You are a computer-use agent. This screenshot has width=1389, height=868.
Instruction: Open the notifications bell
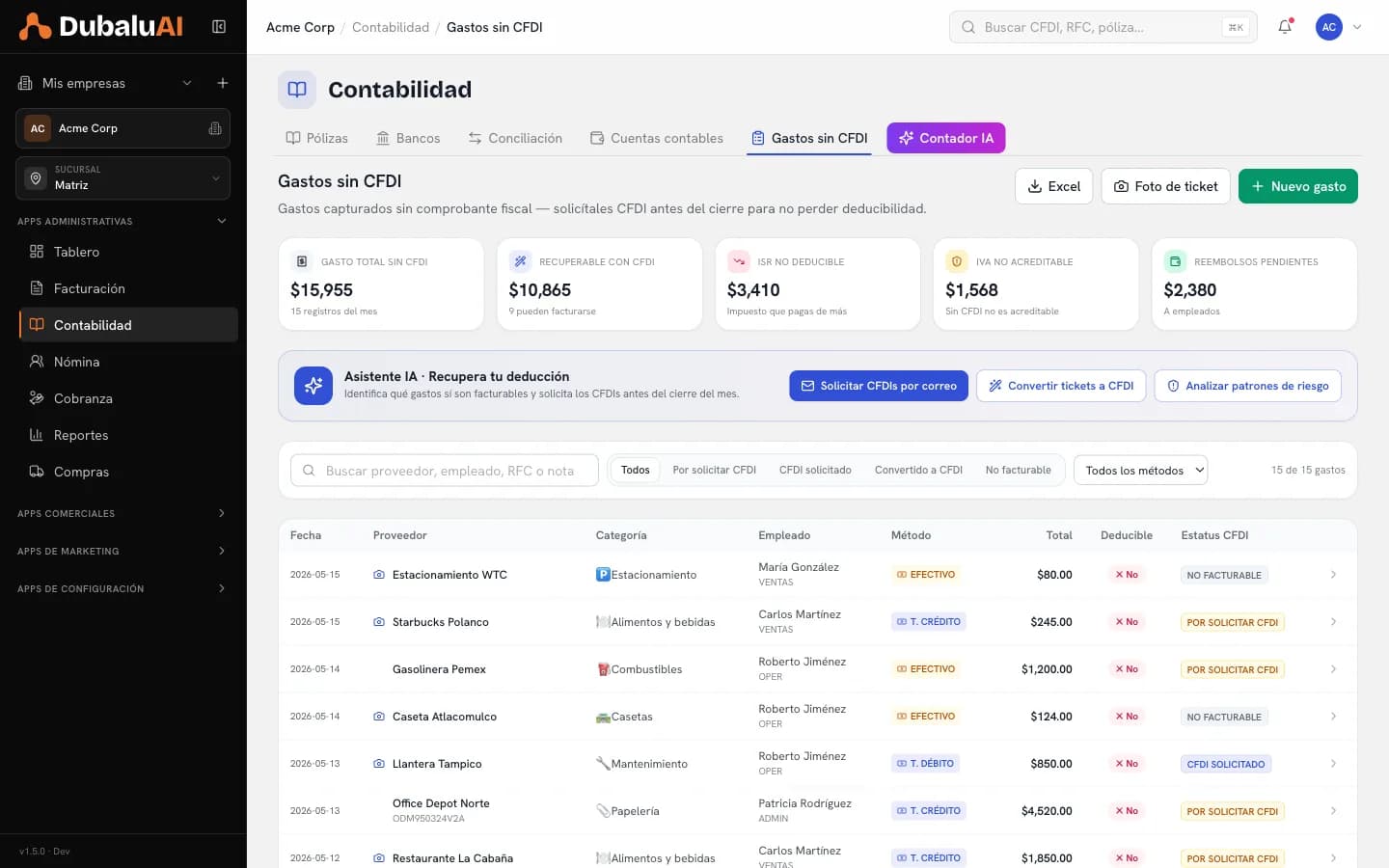[x=1285, y=27]
